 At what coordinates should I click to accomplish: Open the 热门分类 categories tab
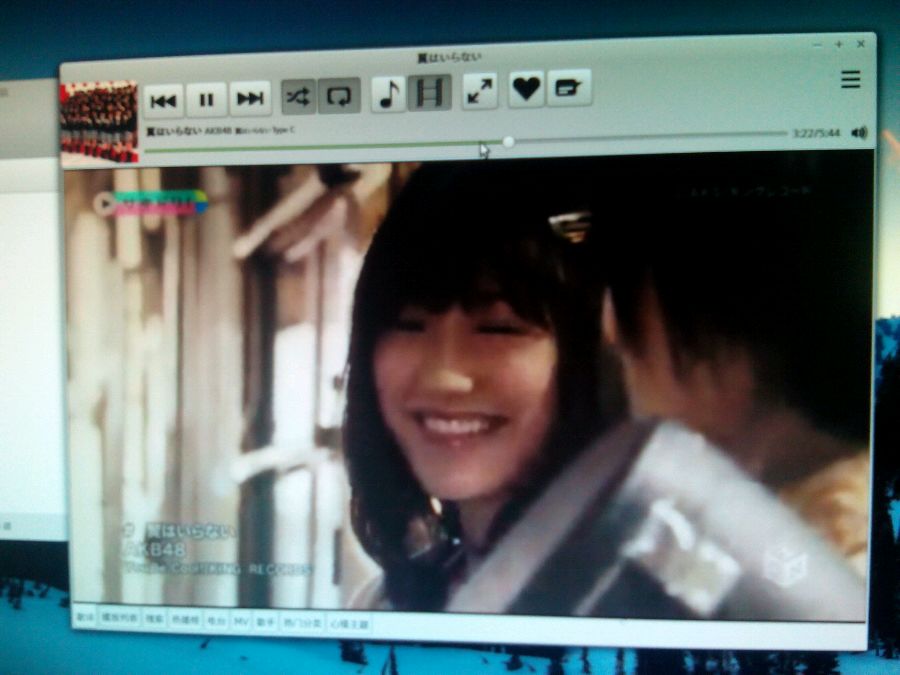tap(303, 623)
